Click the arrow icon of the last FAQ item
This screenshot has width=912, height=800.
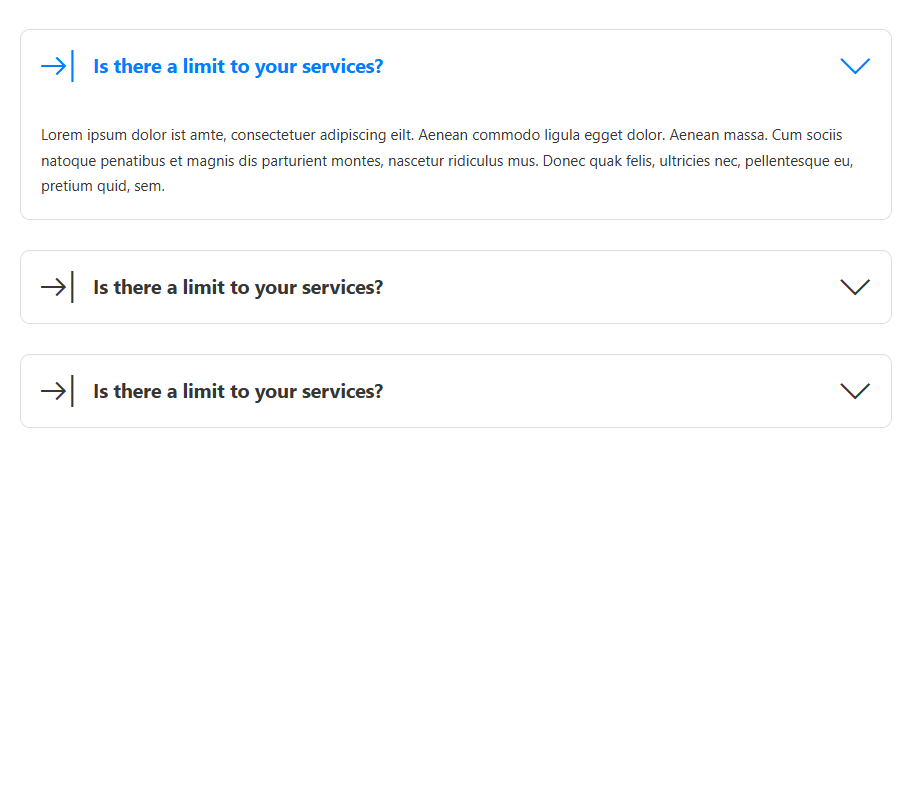[53, 391]
